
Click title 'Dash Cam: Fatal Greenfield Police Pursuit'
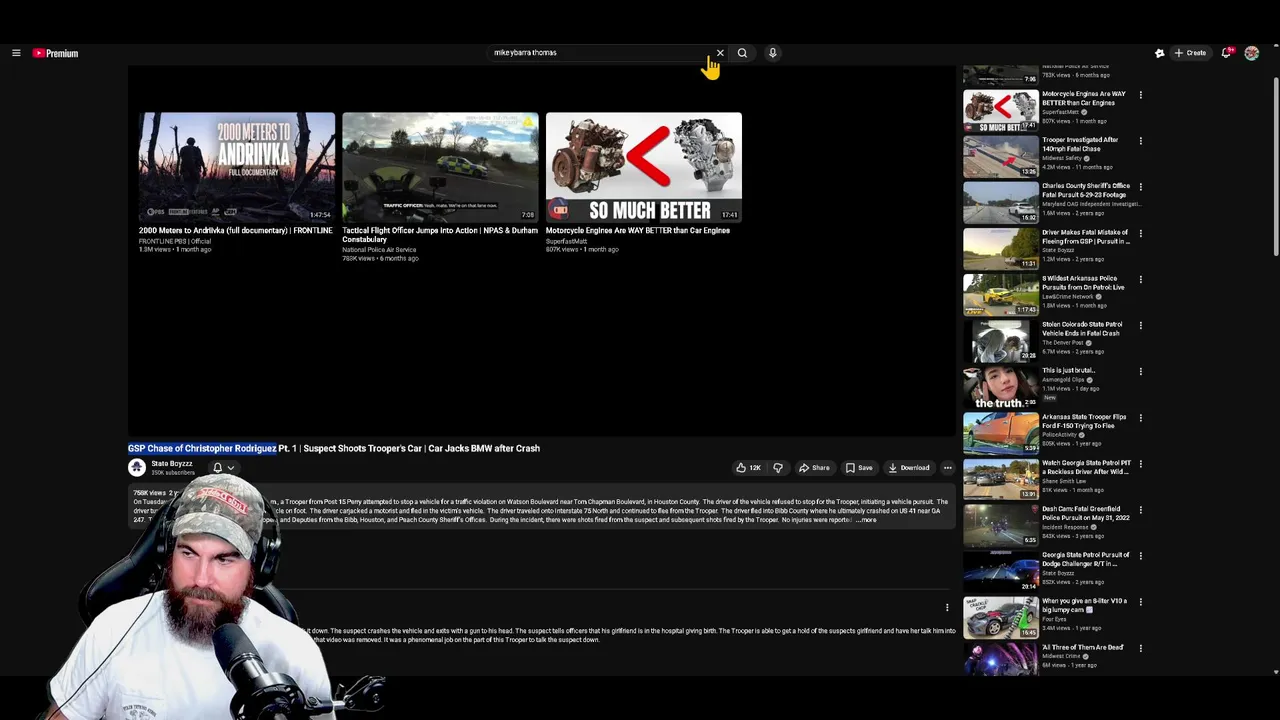tap(1086, 513)
